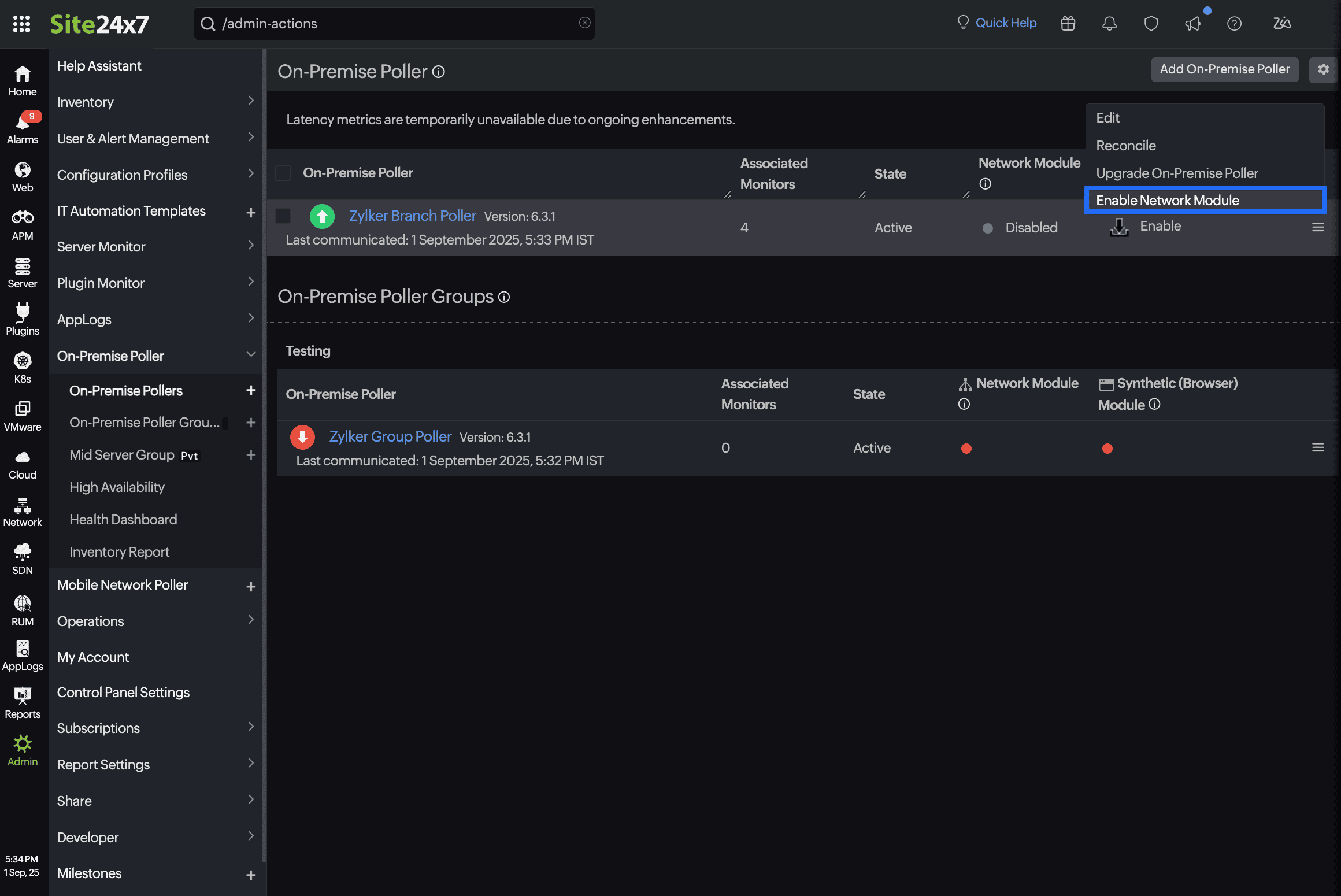Open the Zylker Group Poller link
The height and width of the screenshot is (896, 1341).
click(x=390, y=436)
